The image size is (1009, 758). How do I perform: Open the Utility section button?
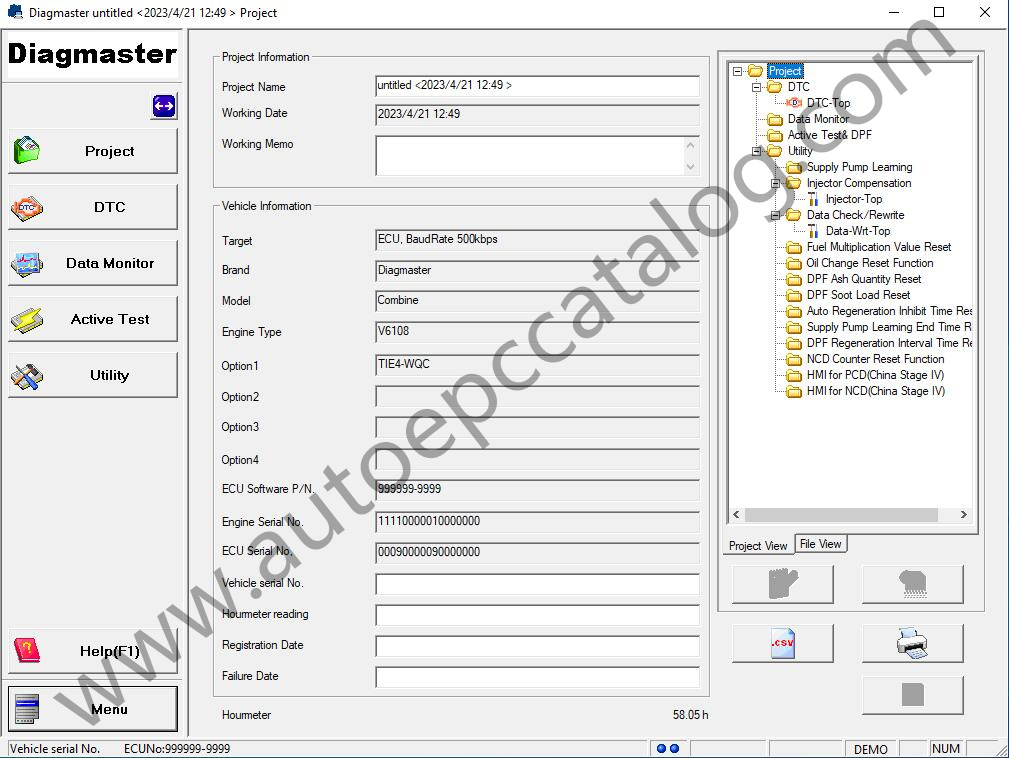tap(93, 375)
